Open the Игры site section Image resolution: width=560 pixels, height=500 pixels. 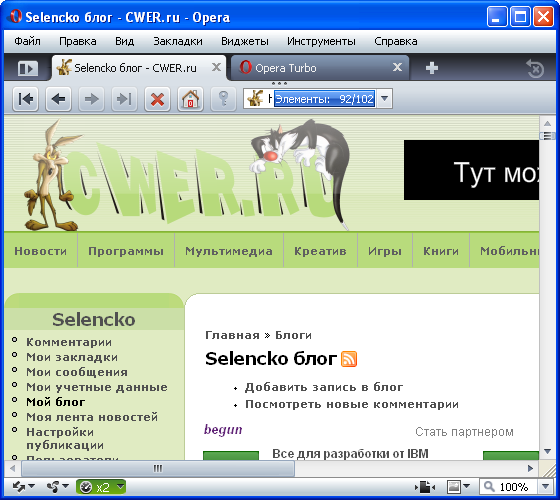tap(385, 251)
